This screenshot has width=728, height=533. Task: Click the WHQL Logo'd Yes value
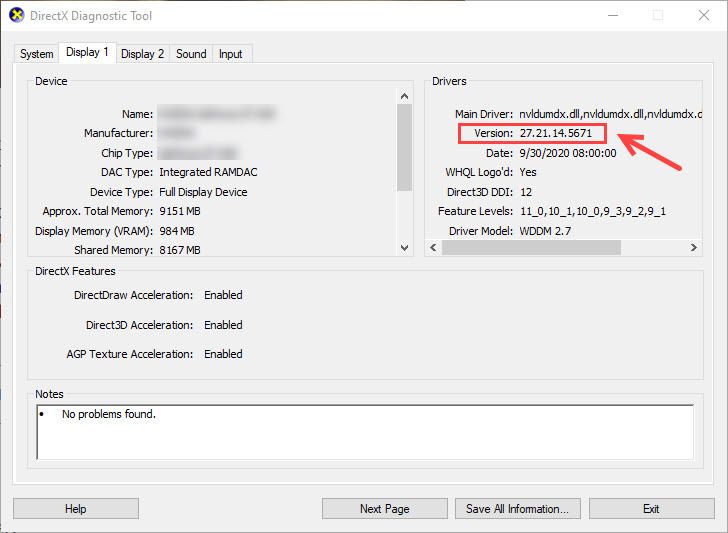tap(528, 172)
